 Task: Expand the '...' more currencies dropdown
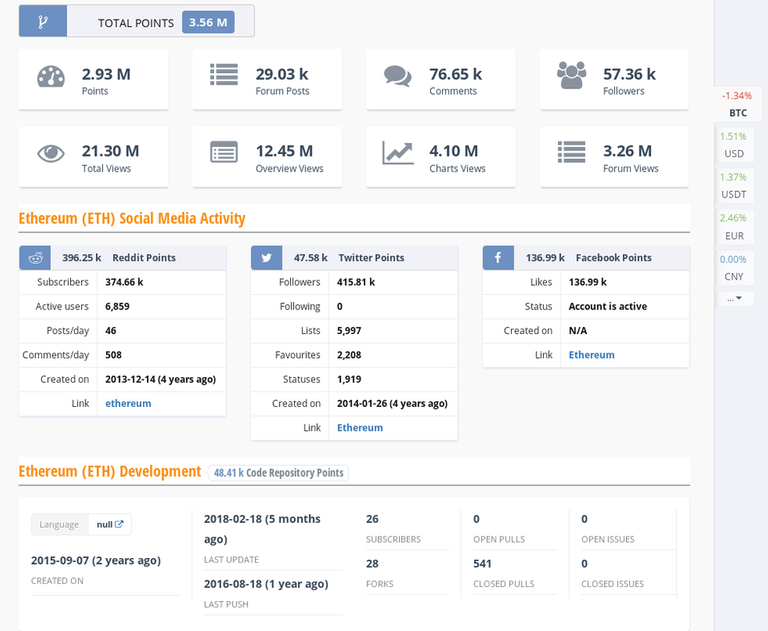(735, 298)
